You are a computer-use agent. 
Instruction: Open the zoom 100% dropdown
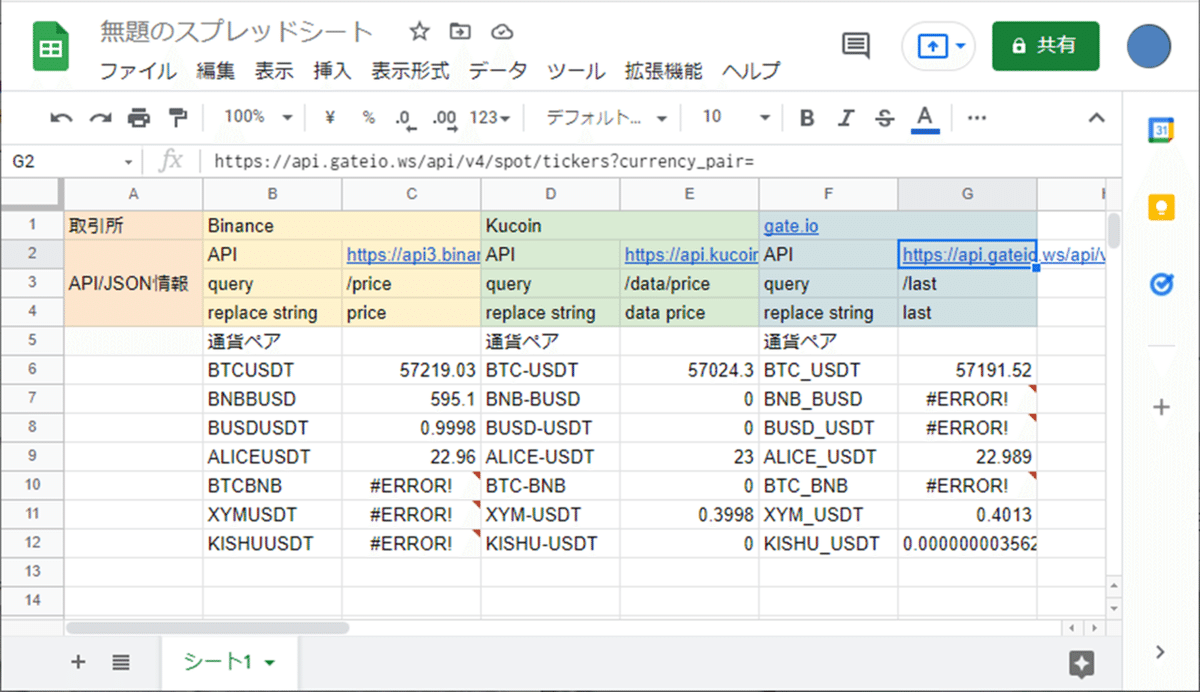tap(258, 117)
